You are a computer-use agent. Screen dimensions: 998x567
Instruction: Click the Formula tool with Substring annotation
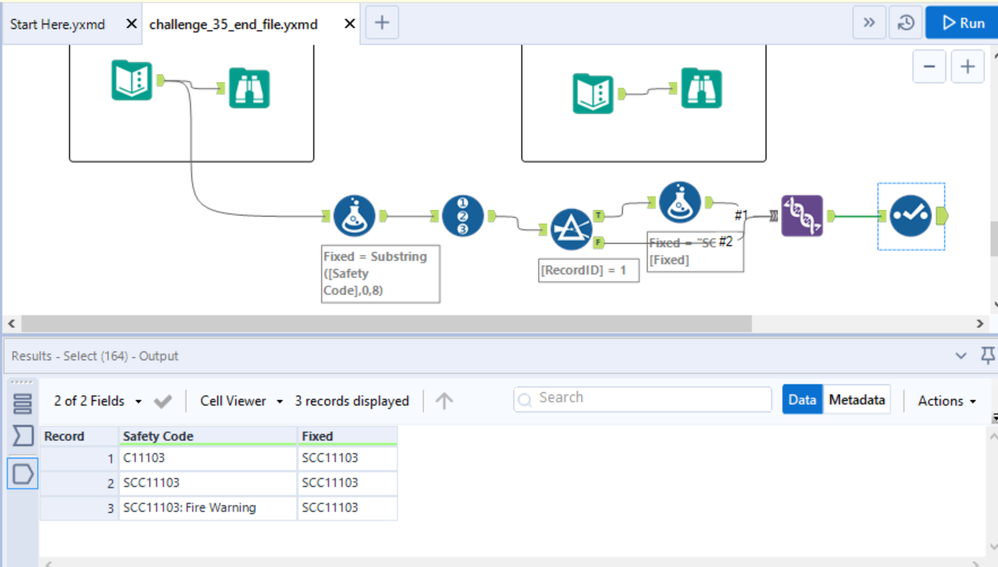coord(354,215)
